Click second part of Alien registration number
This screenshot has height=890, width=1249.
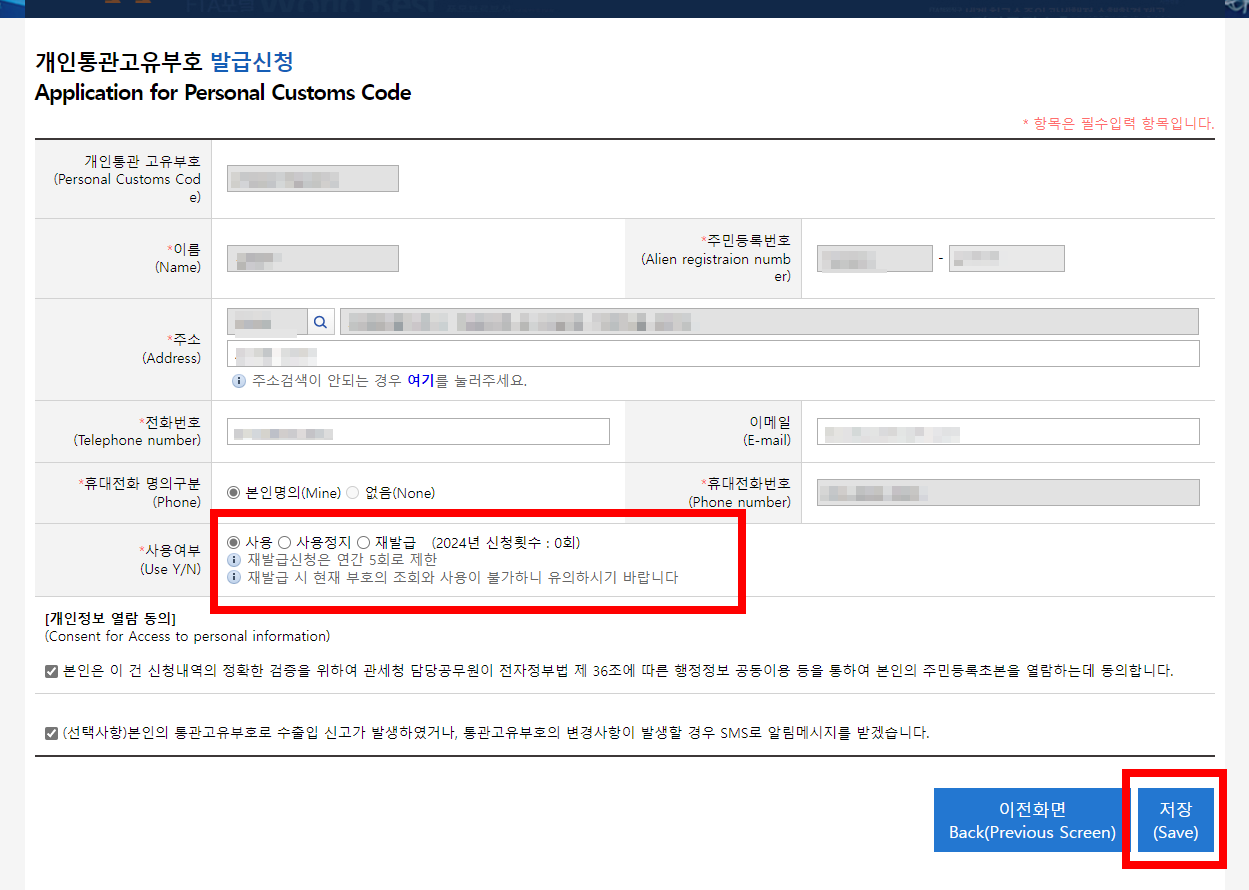point(1007,258)
